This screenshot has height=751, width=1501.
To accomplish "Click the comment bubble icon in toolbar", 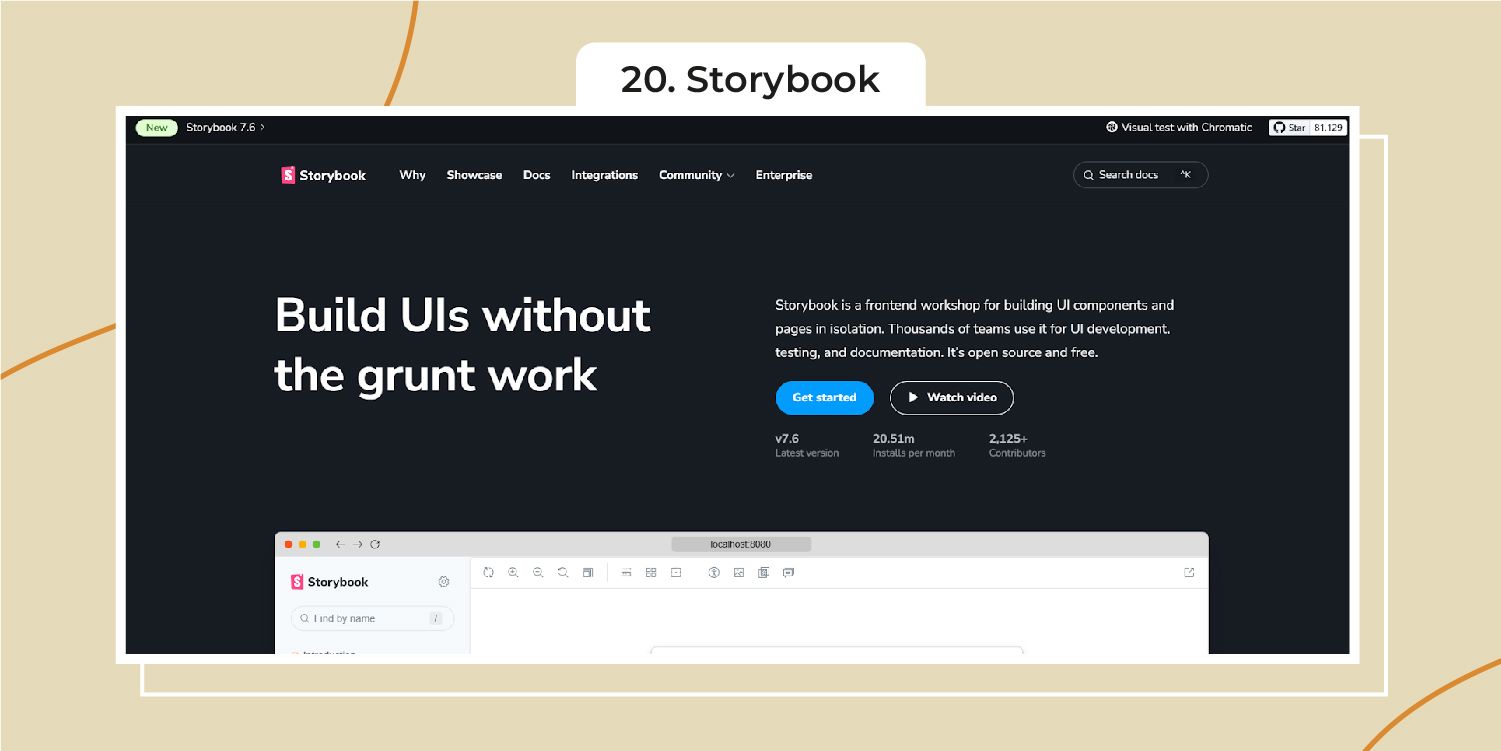I will tap(788, 573).
